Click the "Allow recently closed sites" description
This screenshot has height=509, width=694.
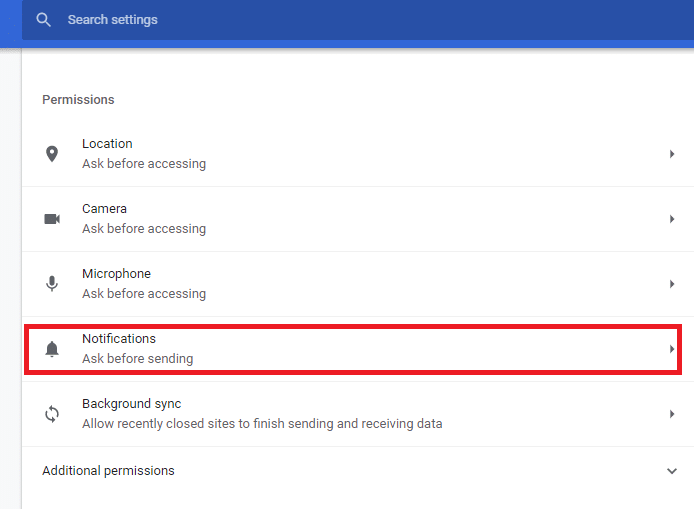pyautogui.click(x=262, y=424)
